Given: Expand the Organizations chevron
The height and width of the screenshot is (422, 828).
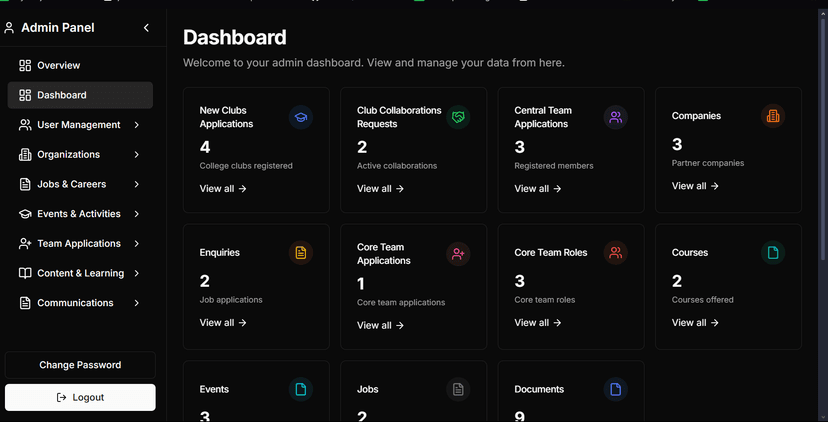Looking at the screenshot, I should coord(137,154).
